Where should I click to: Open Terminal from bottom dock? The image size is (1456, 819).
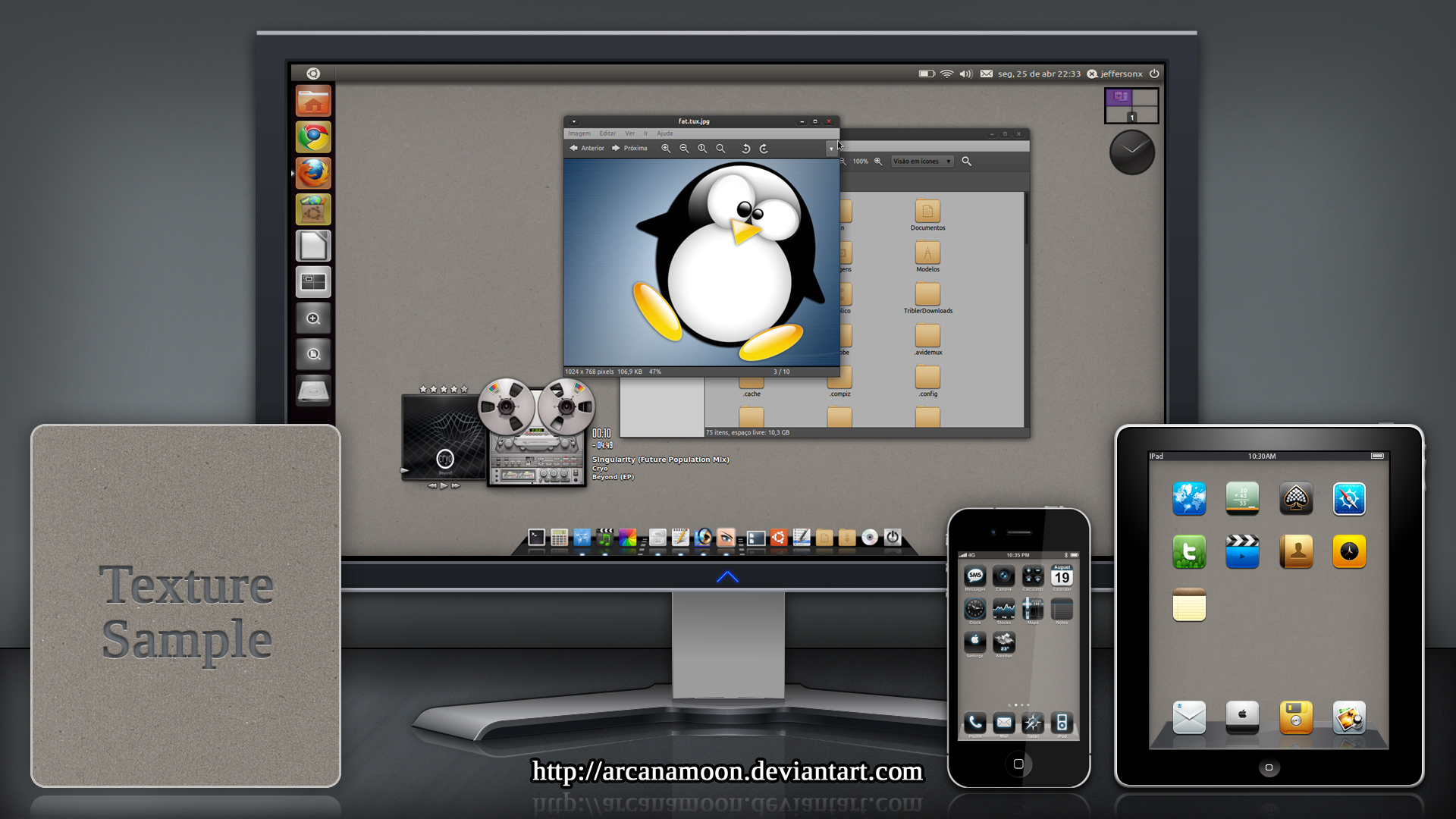(x=536, y=538)
